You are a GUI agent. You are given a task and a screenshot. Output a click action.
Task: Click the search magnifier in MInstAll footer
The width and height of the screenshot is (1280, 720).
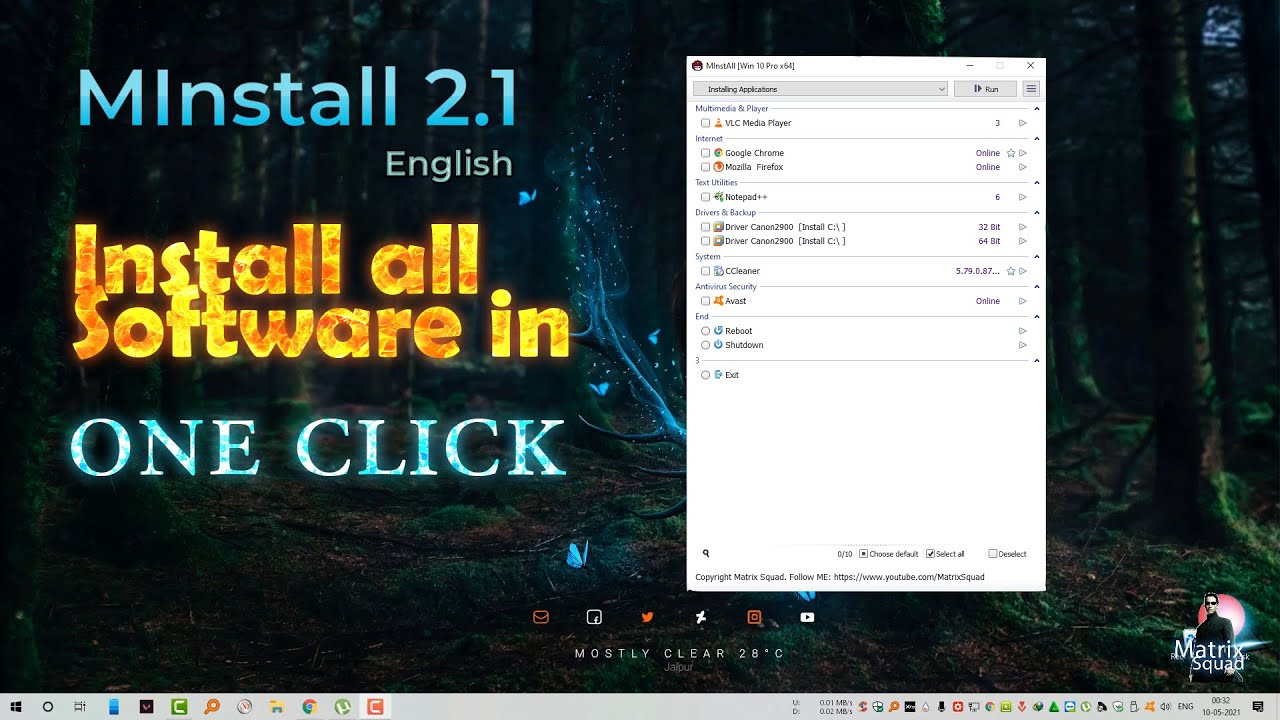pyautogui.click(x=706, y=553)
